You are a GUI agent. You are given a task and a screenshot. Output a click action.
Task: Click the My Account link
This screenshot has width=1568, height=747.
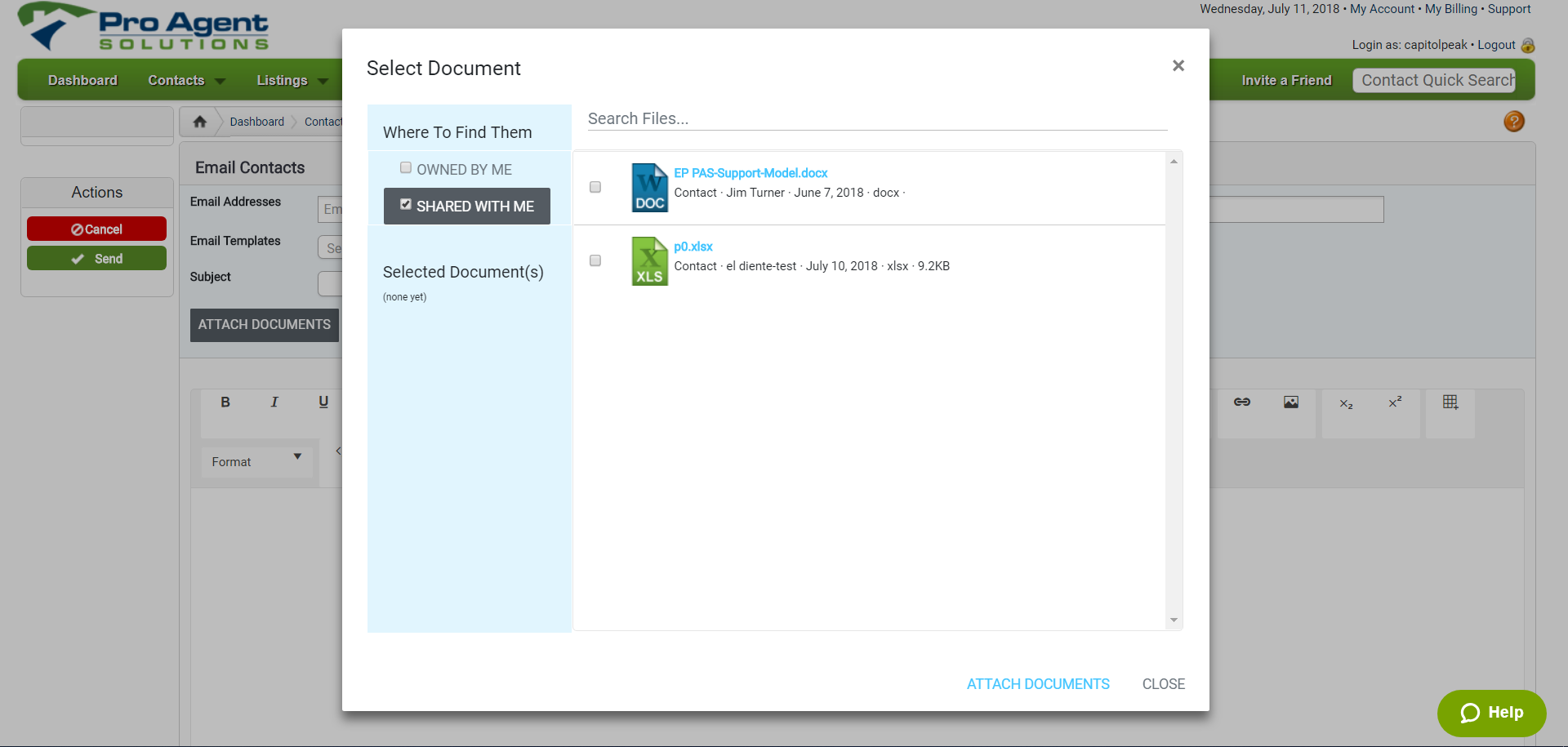coord(1382,9)
